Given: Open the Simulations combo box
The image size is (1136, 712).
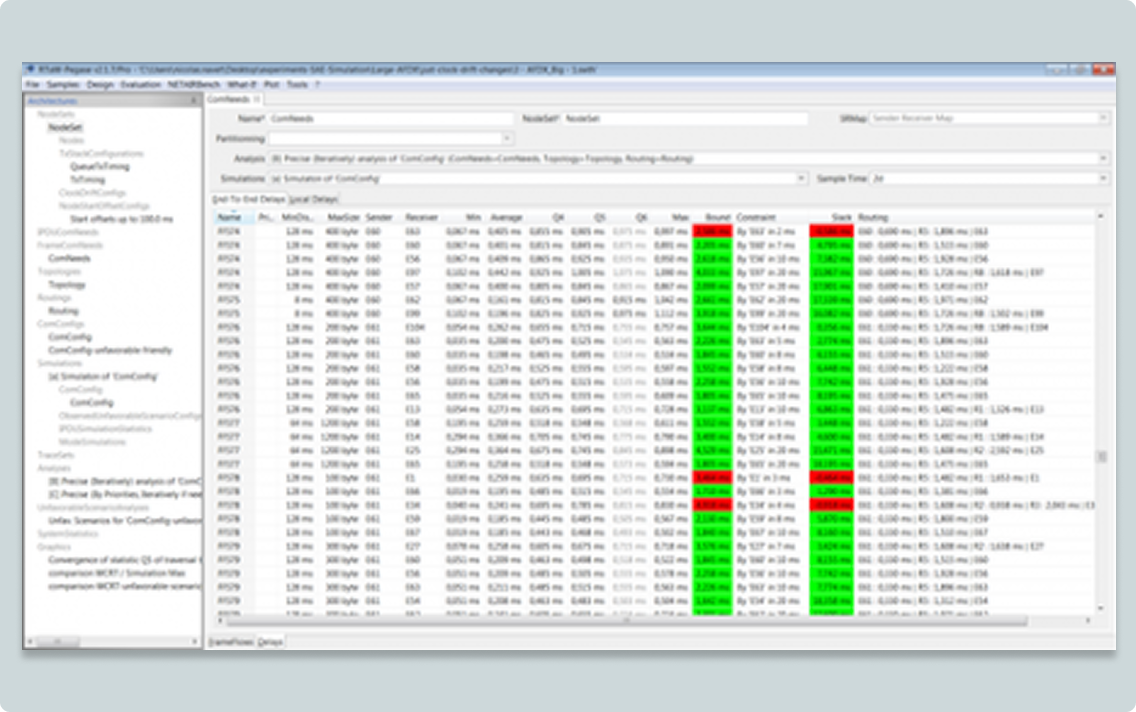Looking at the screenshot, I should click(x=802, y=178).
